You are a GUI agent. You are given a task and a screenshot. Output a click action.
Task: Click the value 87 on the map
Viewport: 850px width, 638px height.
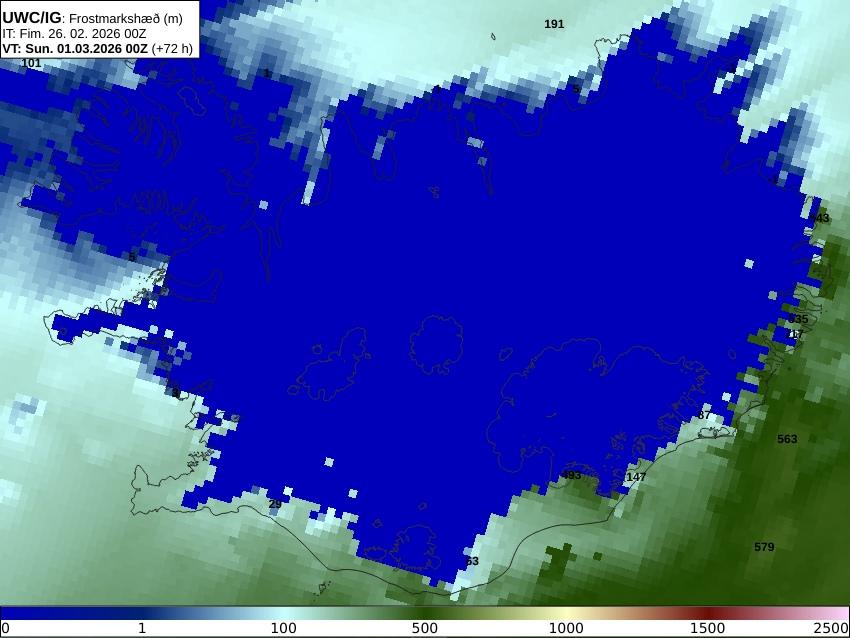click(704, 415)
